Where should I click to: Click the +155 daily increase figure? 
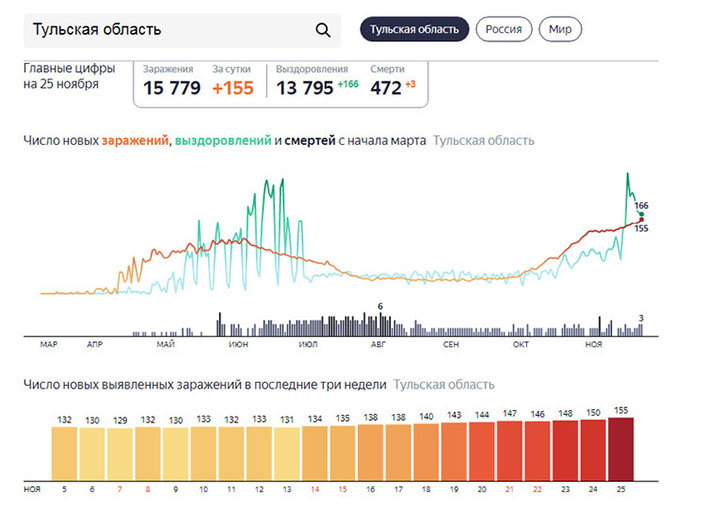(233, 88)
